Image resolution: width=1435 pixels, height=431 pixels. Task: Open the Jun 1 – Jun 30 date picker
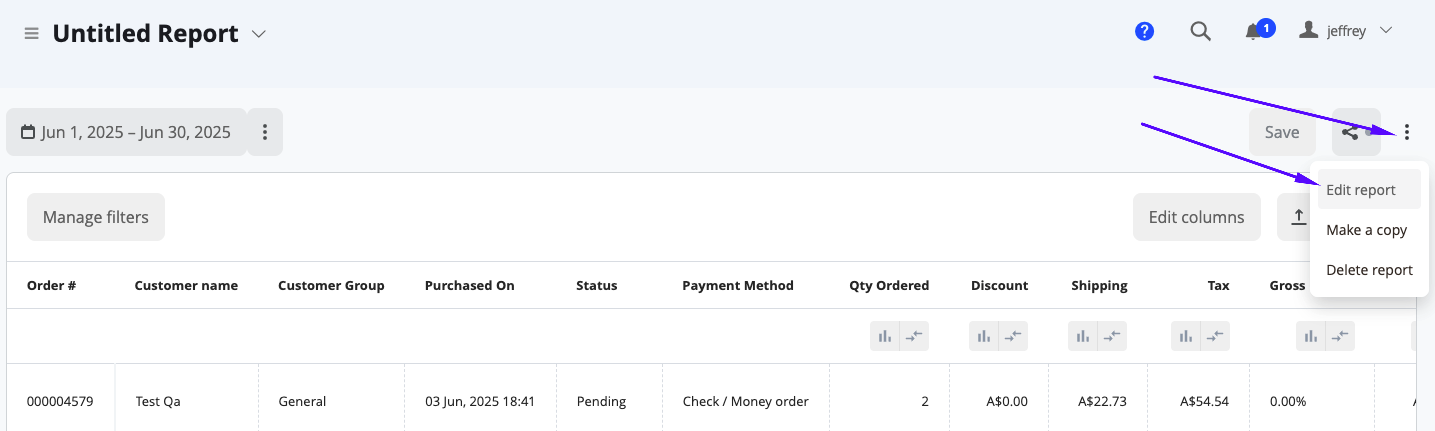pyautogui.click(x=126, y=132)
